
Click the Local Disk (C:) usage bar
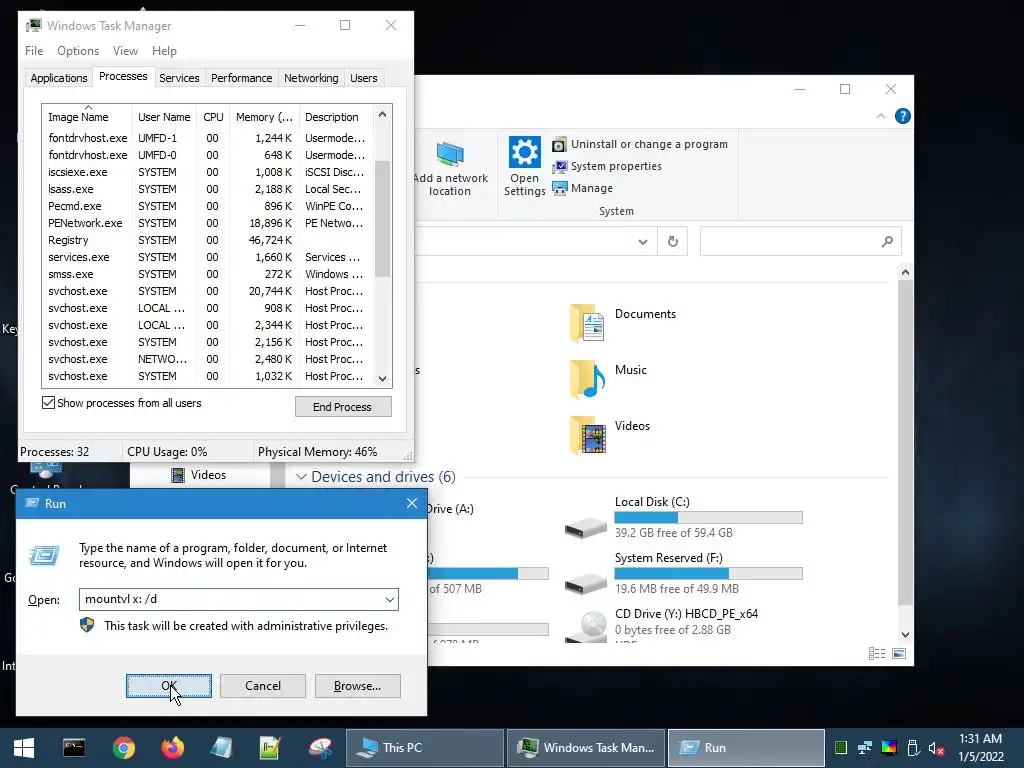(x=709, y=518)
